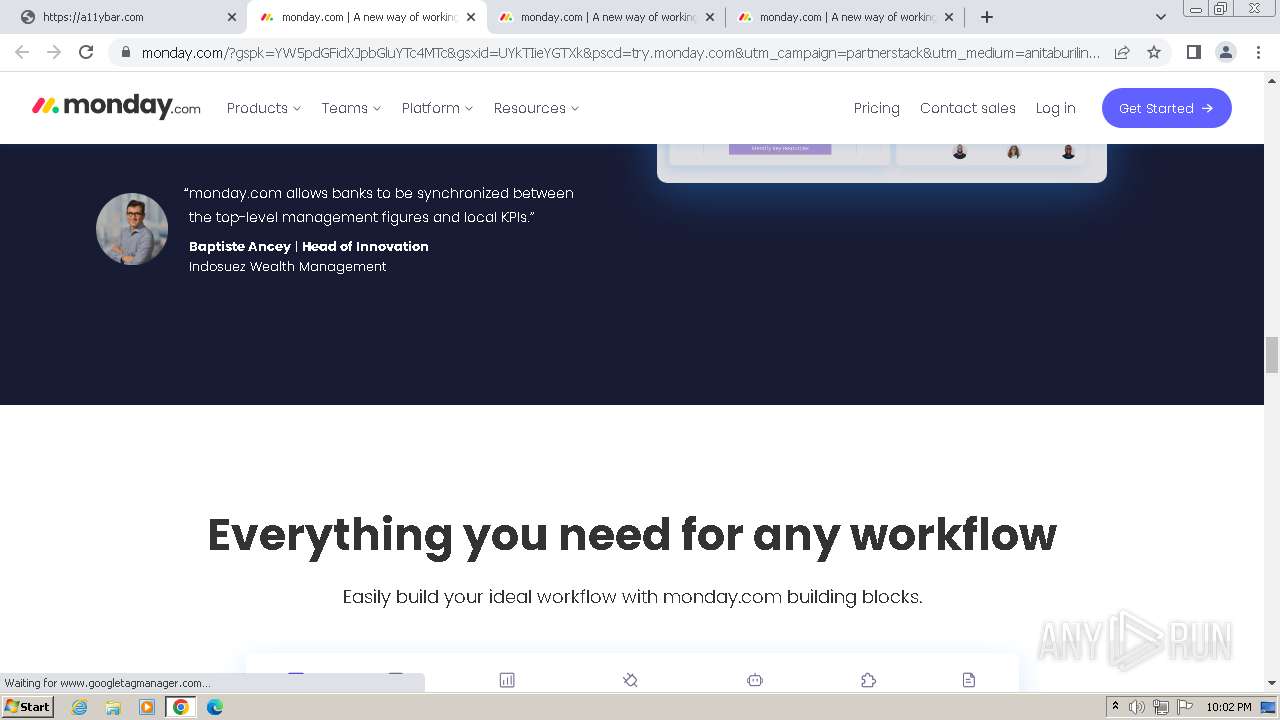Open Windows Media Player from the taskbar
Screen dimensions: 1280x720
point(147,706)
